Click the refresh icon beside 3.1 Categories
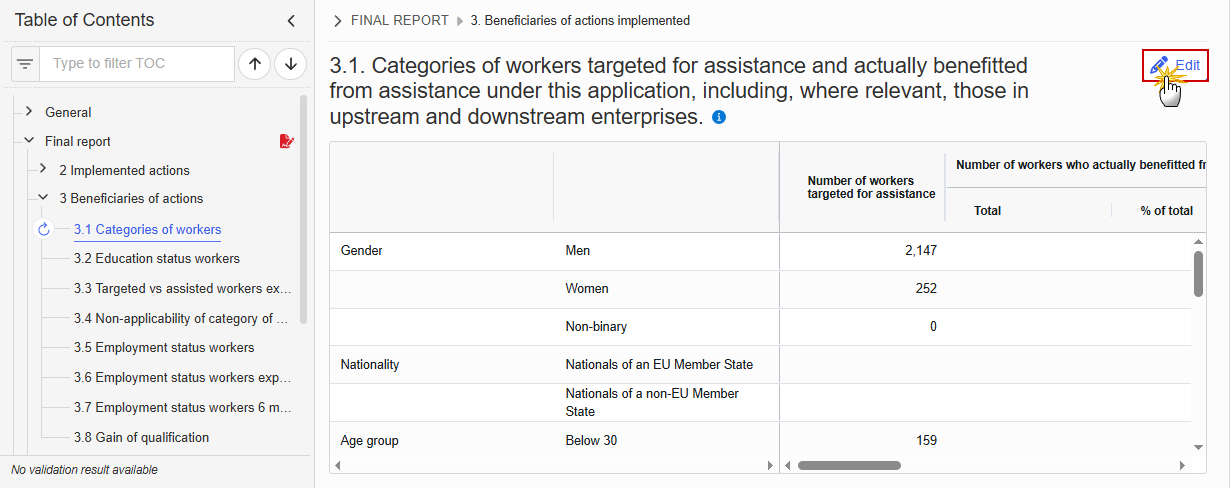 point(43,230)
